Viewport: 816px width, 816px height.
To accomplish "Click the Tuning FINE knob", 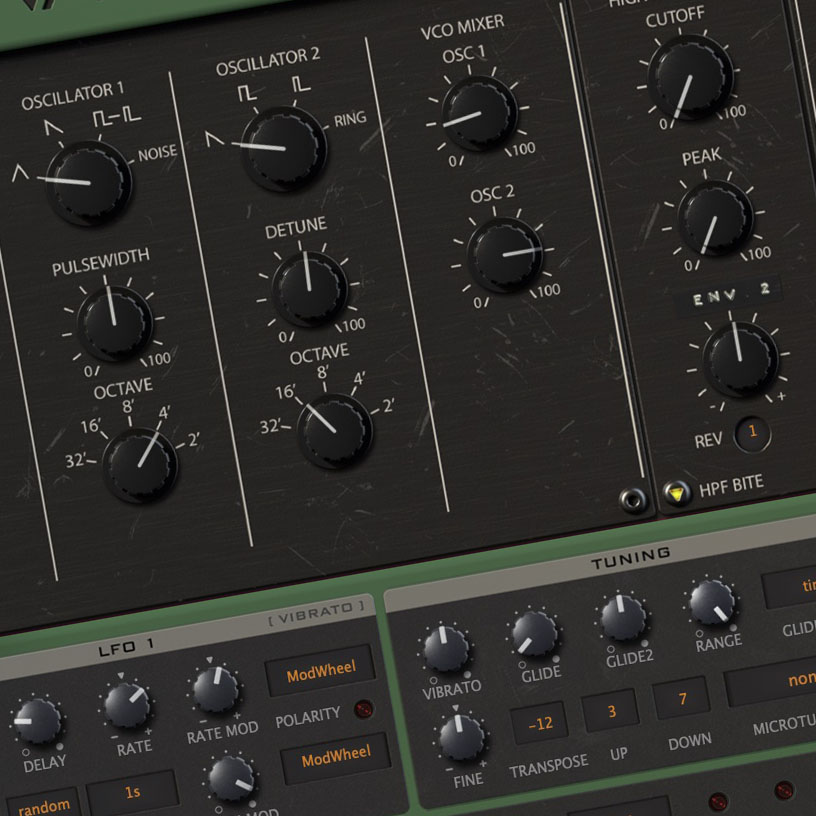I will coord(462,737).
